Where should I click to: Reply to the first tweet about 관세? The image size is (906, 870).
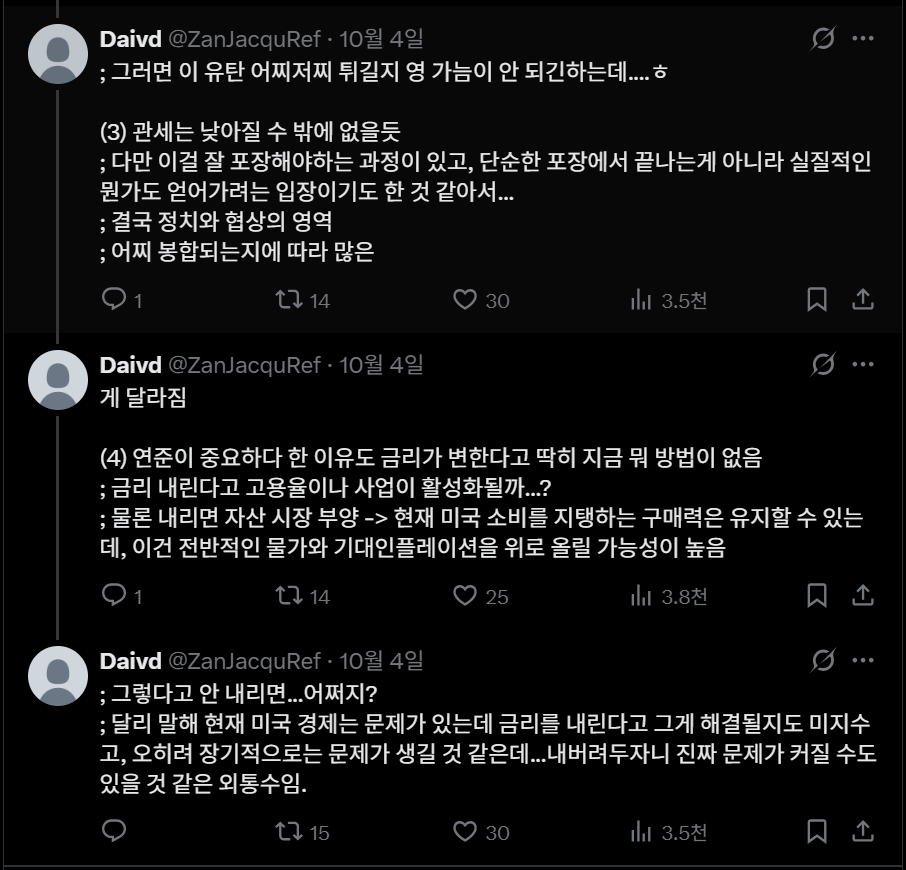[x=115, y=300]
